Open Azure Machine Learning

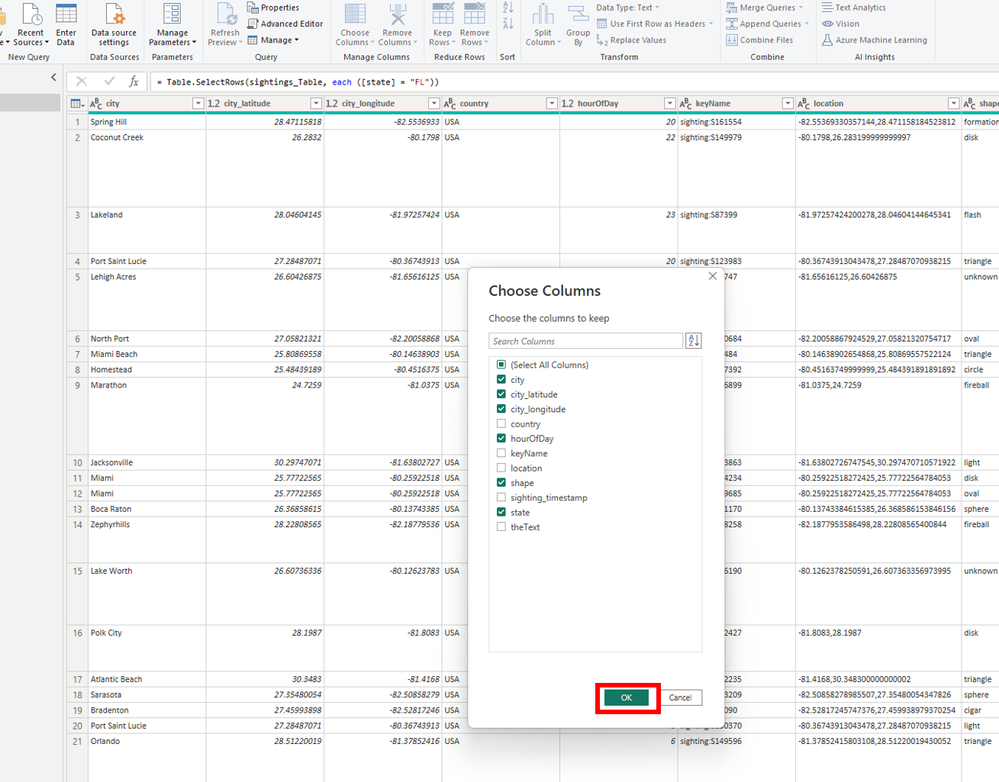tap(874, 40)
